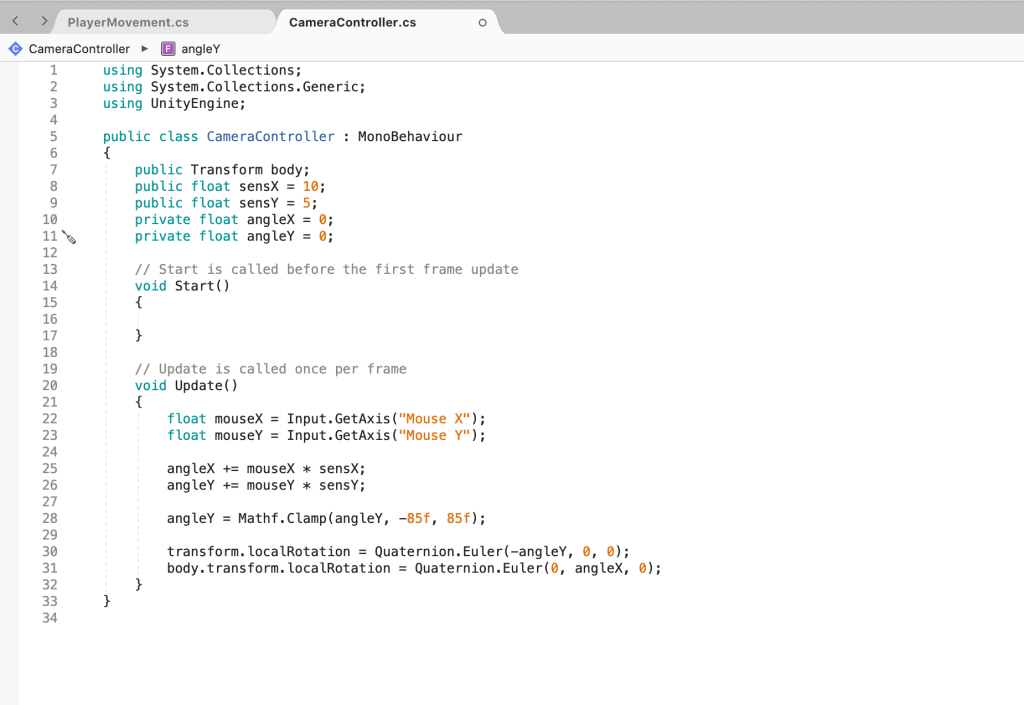This screenshot has width=1024, height=705.
Task: Click line number 20 in the gutter
Action: click(49, 385)
